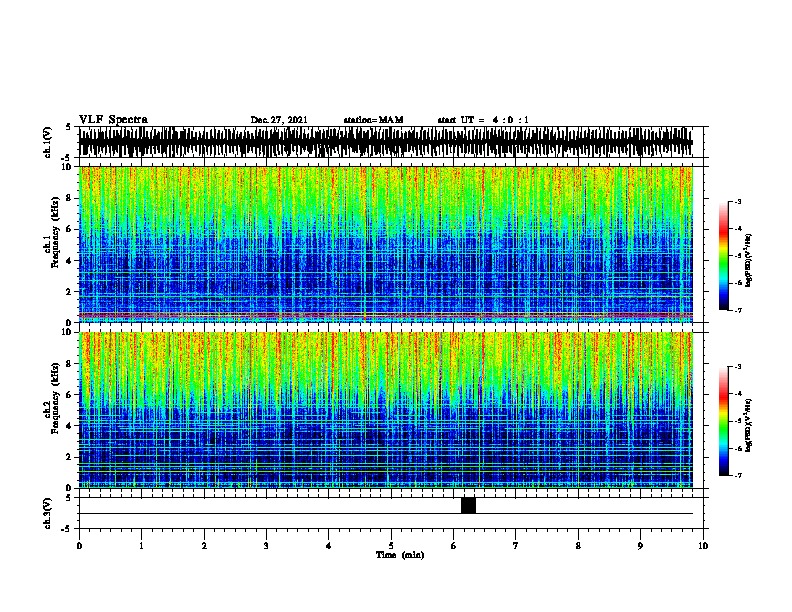Image resolution: width=792 pixels, height=612 pixels.
Task: Click the time axis tick label "9"
Action: 640,545
